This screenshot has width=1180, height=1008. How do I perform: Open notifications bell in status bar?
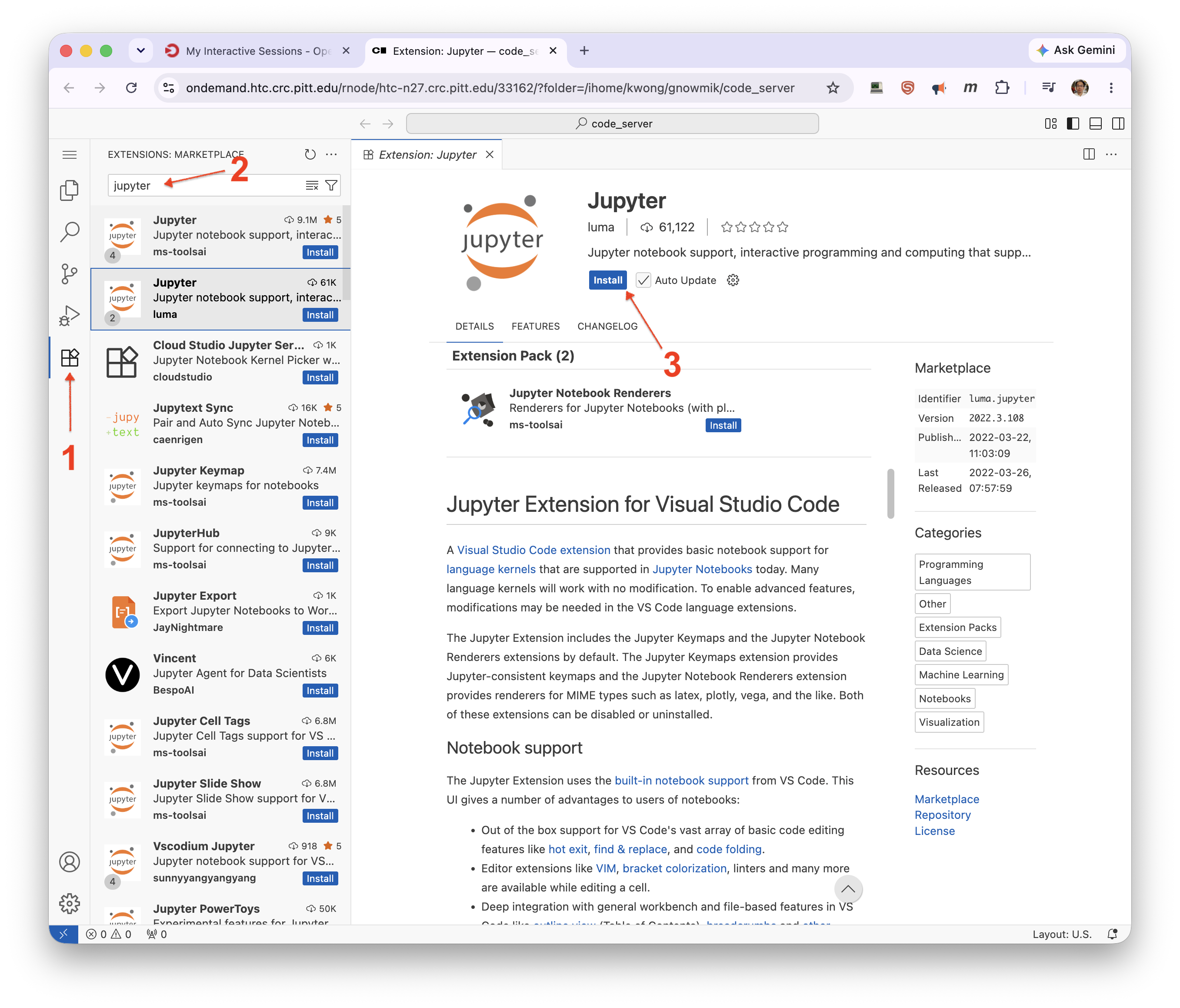click(1112, 934)
